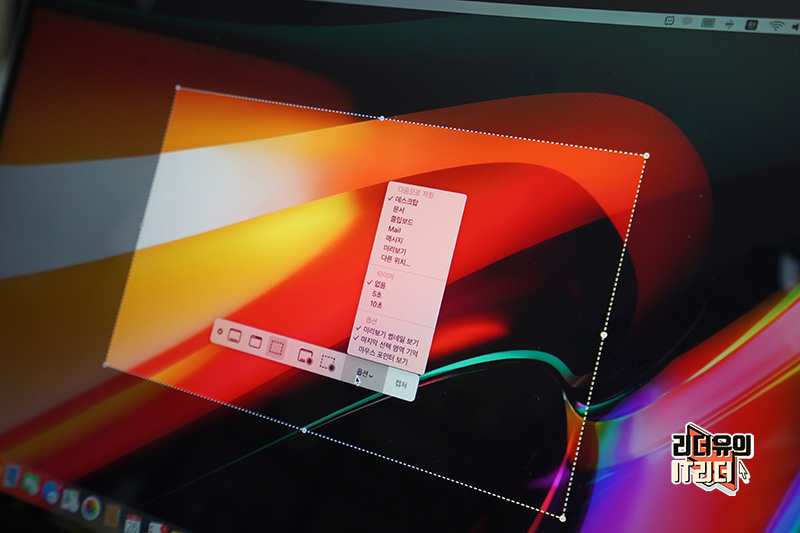The width and height of the screenshot is (800, 533).
Task: Open the blue round app icon in Dock
Action: point(50,492)
